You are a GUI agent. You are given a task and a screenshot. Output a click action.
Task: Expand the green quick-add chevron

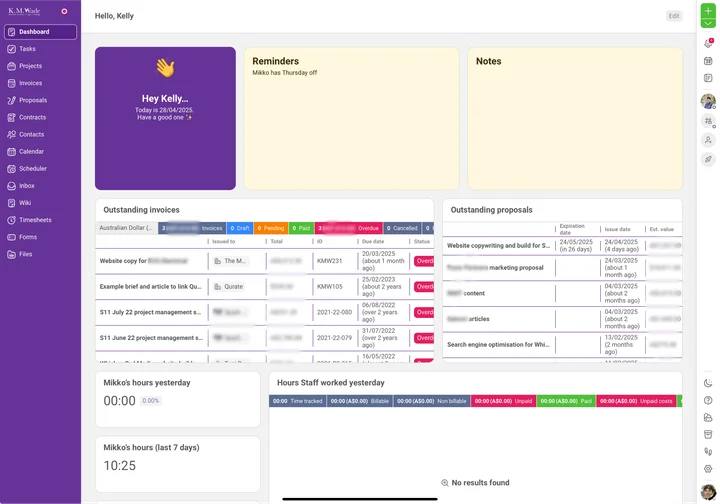[x=708, y=23]
